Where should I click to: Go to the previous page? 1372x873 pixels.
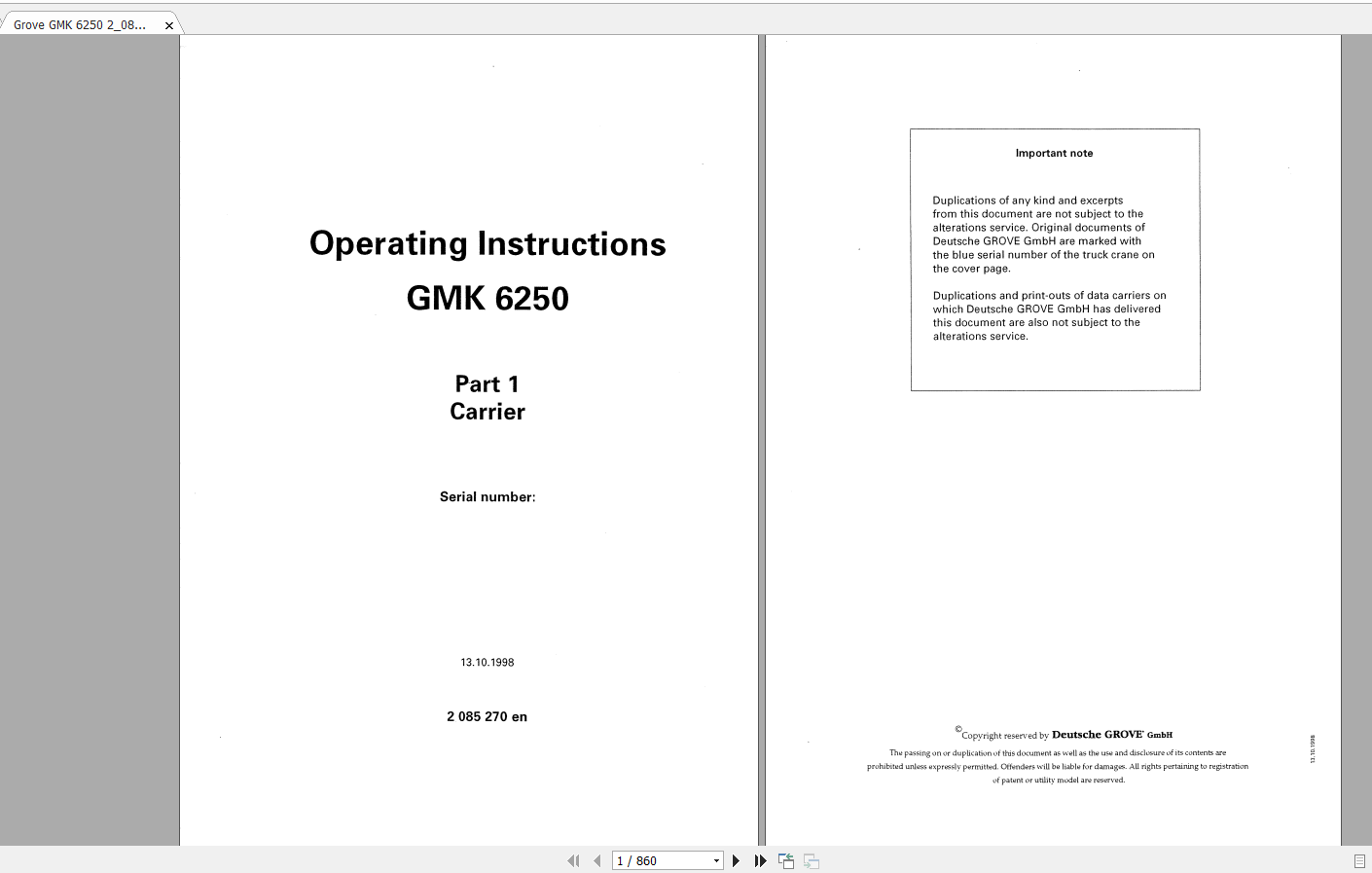click(596, 861)
